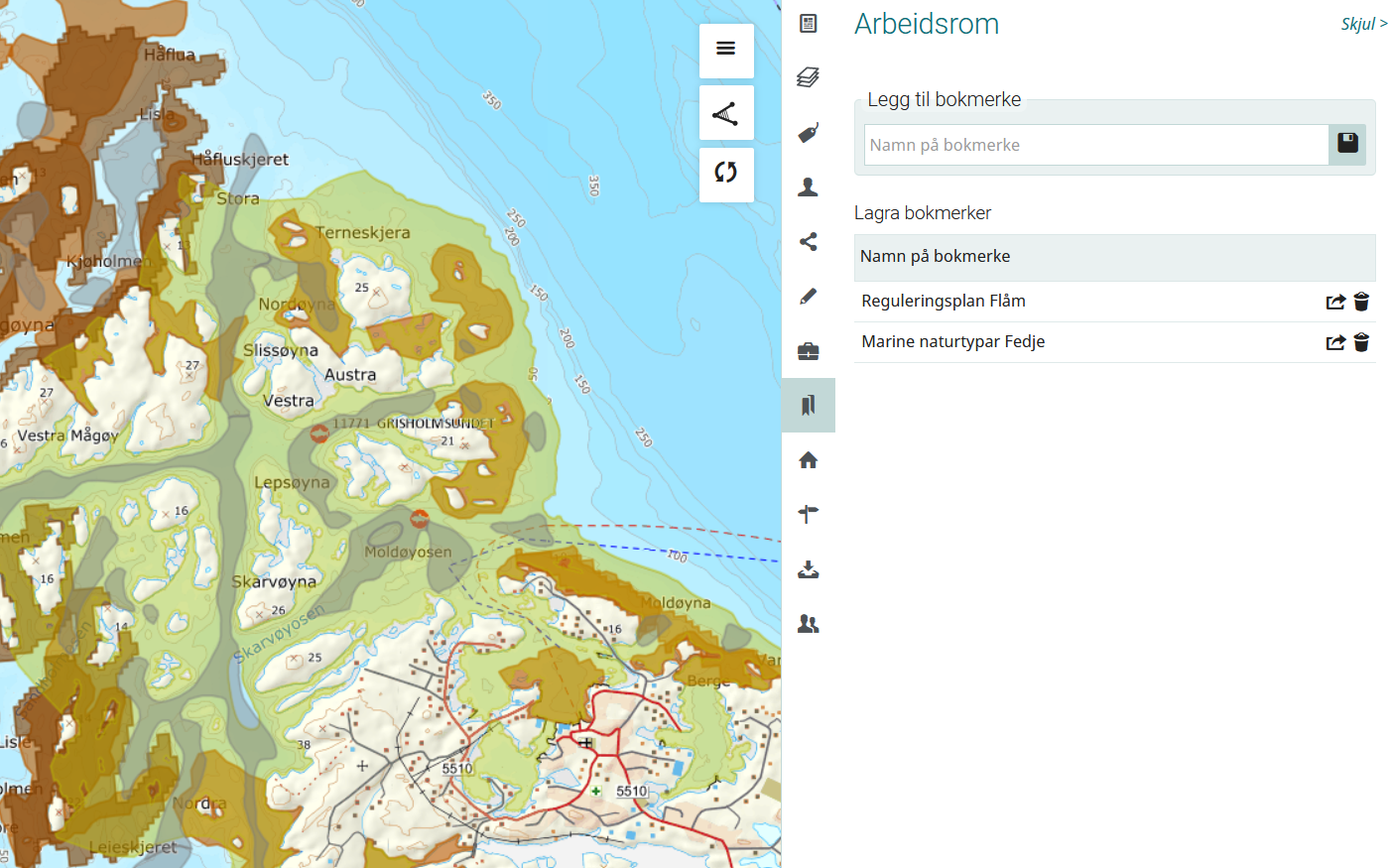Click the share icon in the sidebar
Viewport: 1390px width, 868px height.
point(808,241)
